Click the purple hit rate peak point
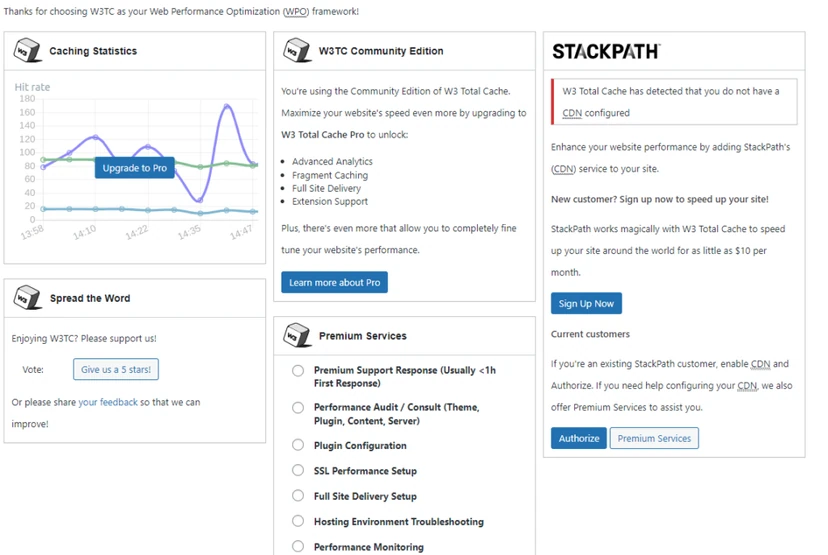Viewport: 828px width, 555px height. 227,106
